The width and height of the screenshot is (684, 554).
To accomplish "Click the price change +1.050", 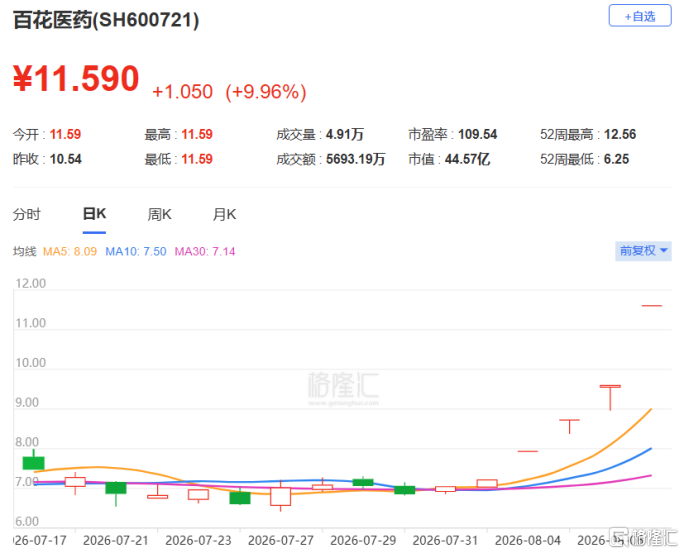I will pos(182,92).
